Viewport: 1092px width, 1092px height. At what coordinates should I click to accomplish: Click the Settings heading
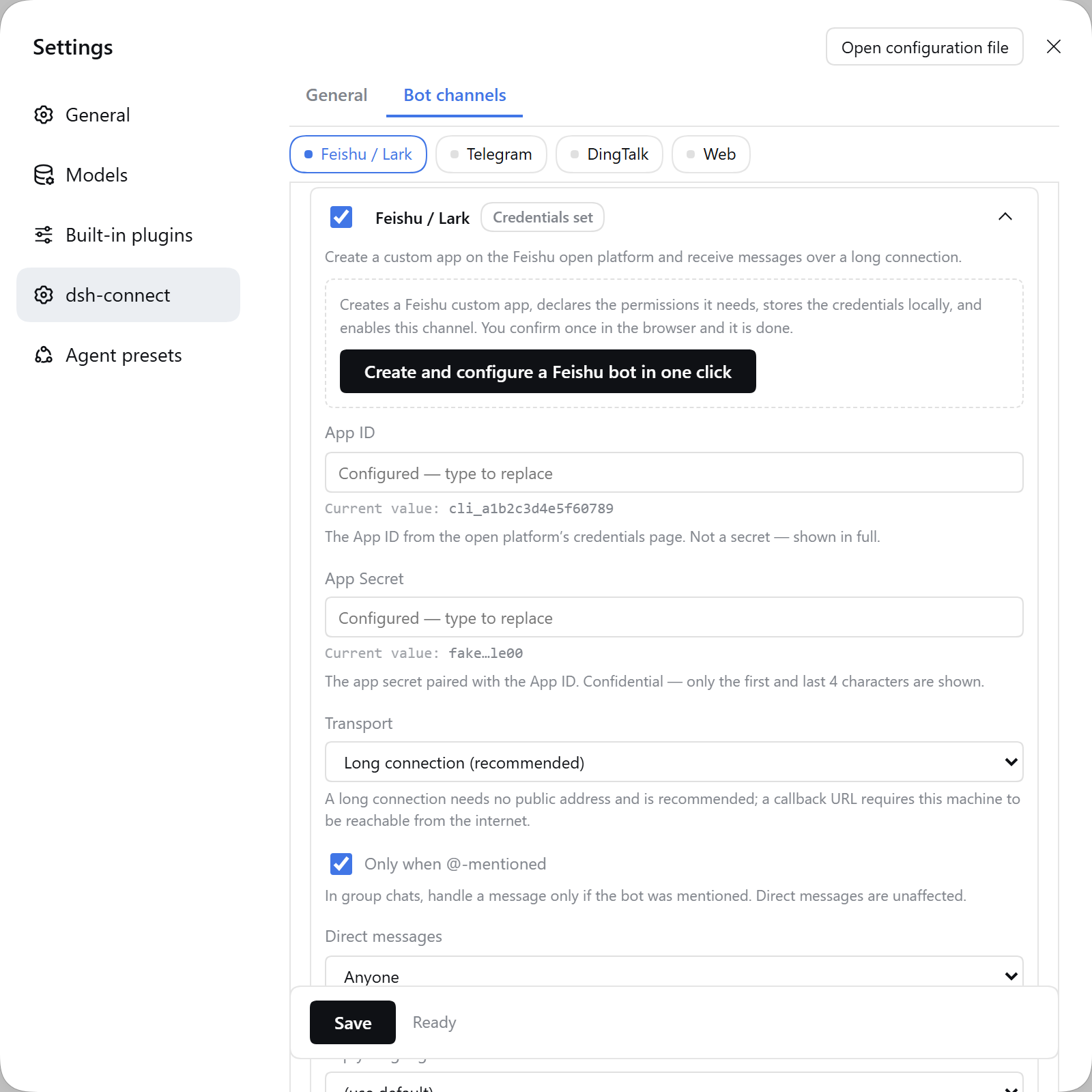[x=73, y=47]
